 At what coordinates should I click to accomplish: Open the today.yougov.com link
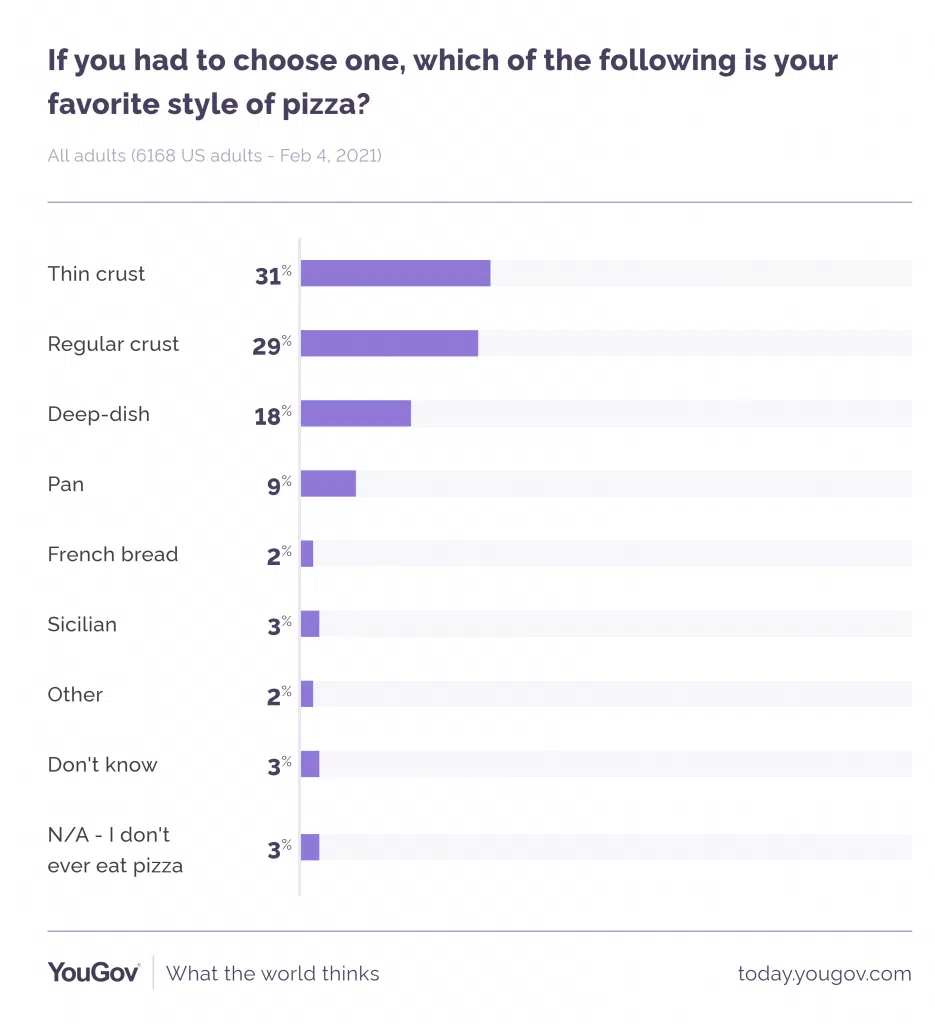[x=824, y=973]
